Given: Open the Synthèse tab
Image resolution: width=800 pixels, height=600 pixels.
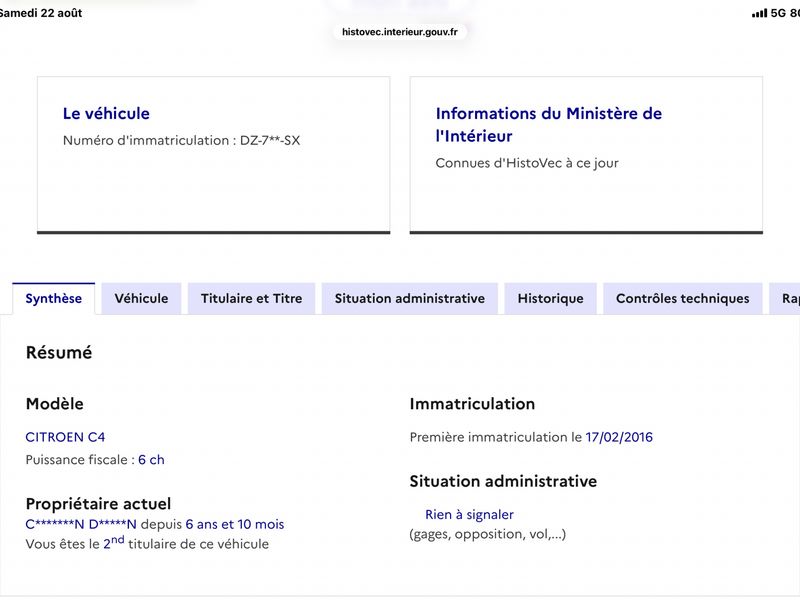Looking at the screenshot, I should point(54,298).
